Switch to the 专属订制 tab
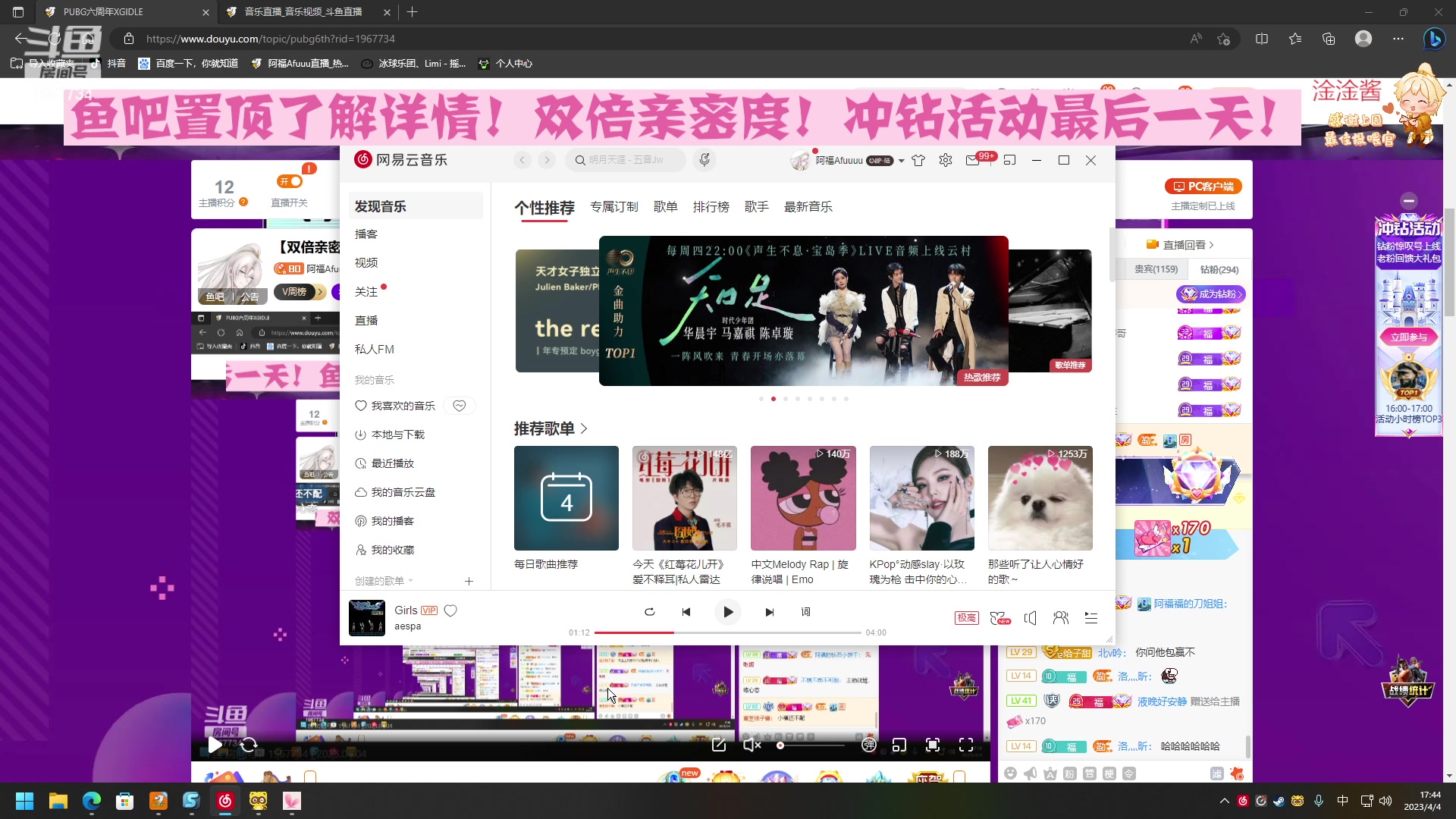Viewport: 1456px width, 819px height. pos(614,207)
